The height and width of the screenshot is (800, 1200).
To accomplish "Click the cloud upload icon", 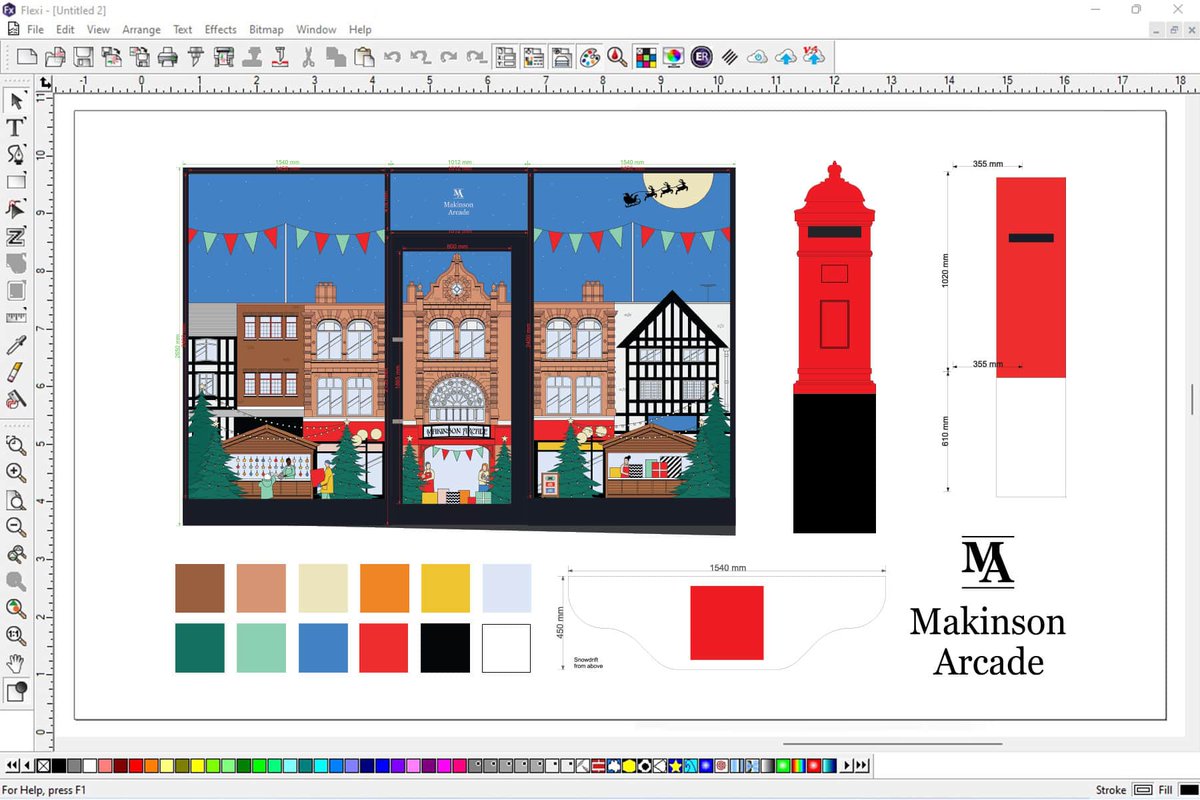I will (x=786, y=57).
